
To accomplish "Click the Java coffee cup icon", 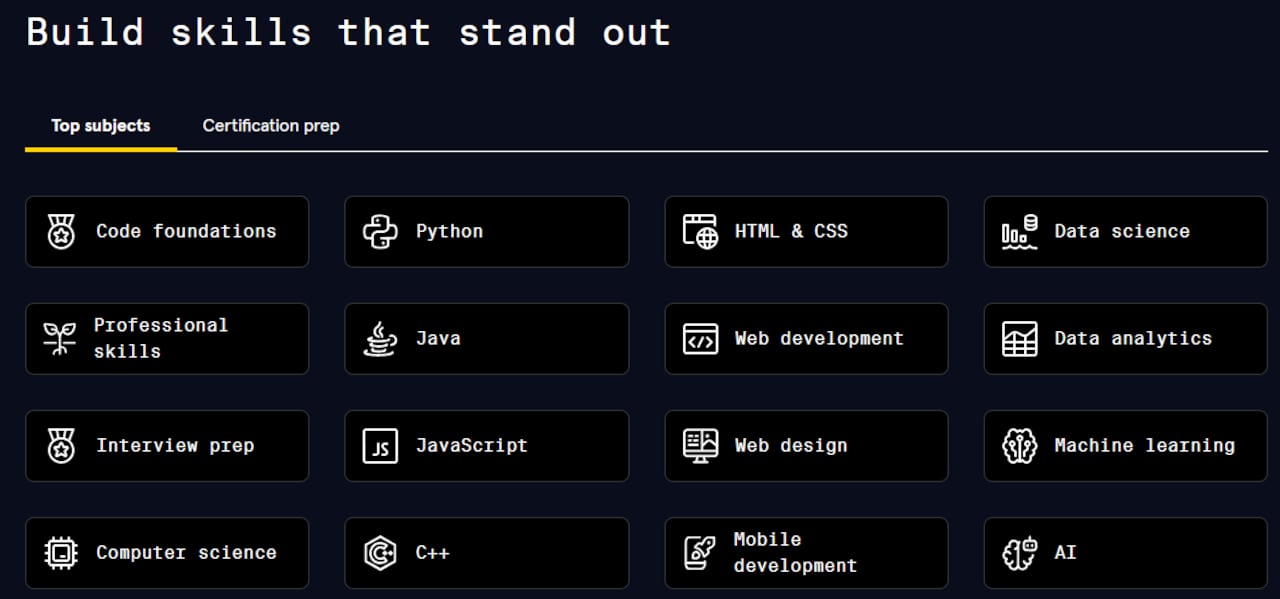I will pos(380,339).
